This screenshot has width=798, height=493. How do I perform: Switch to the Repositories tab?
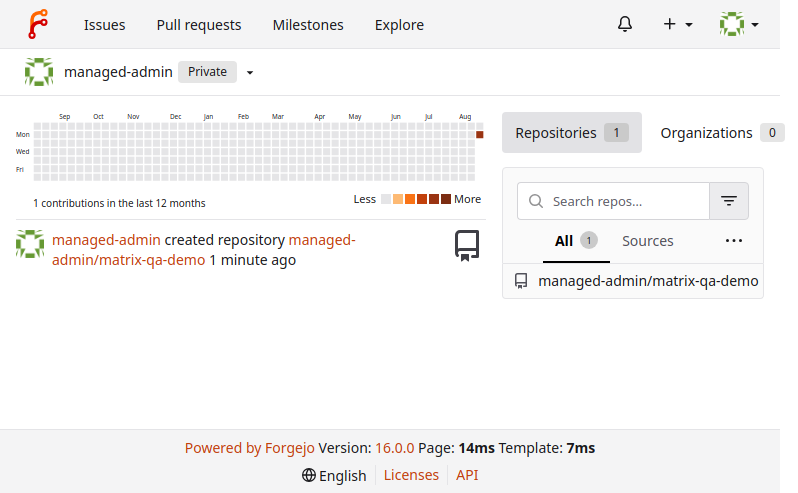pos(572,133)
